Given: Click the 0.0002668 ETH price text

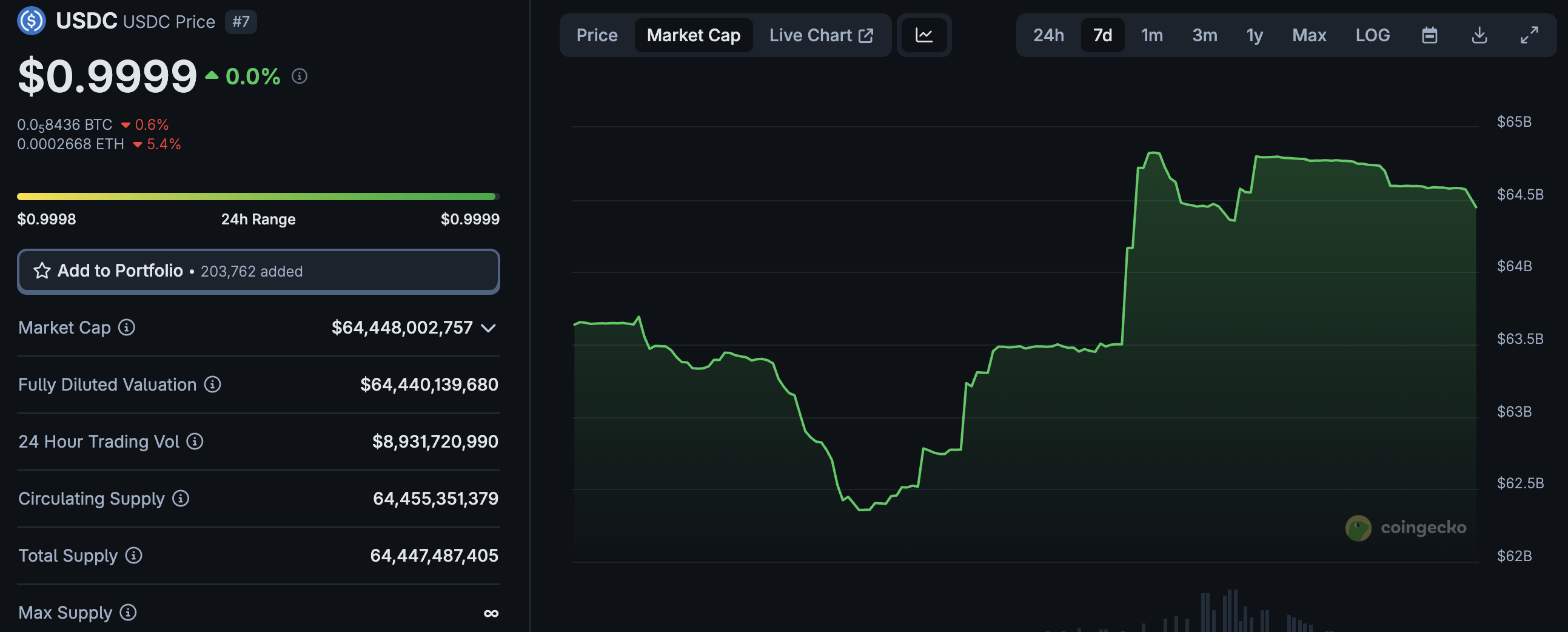Looking at the screenshot, I should 70,144.
